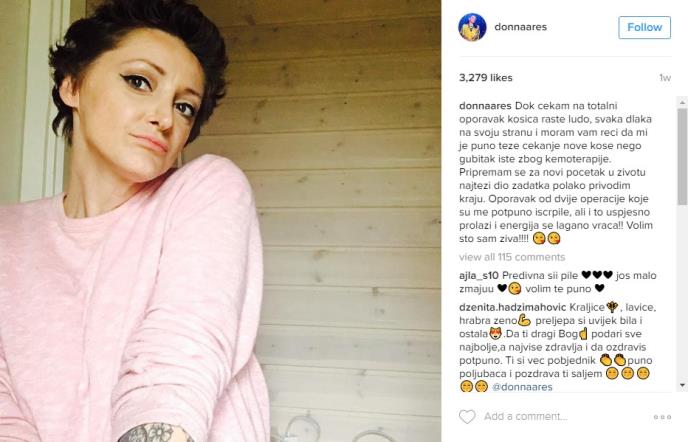The height and width of the screenshot is (442, 688).
Task: Open the three-dot more options menu
Action: (x=662, y=417)
